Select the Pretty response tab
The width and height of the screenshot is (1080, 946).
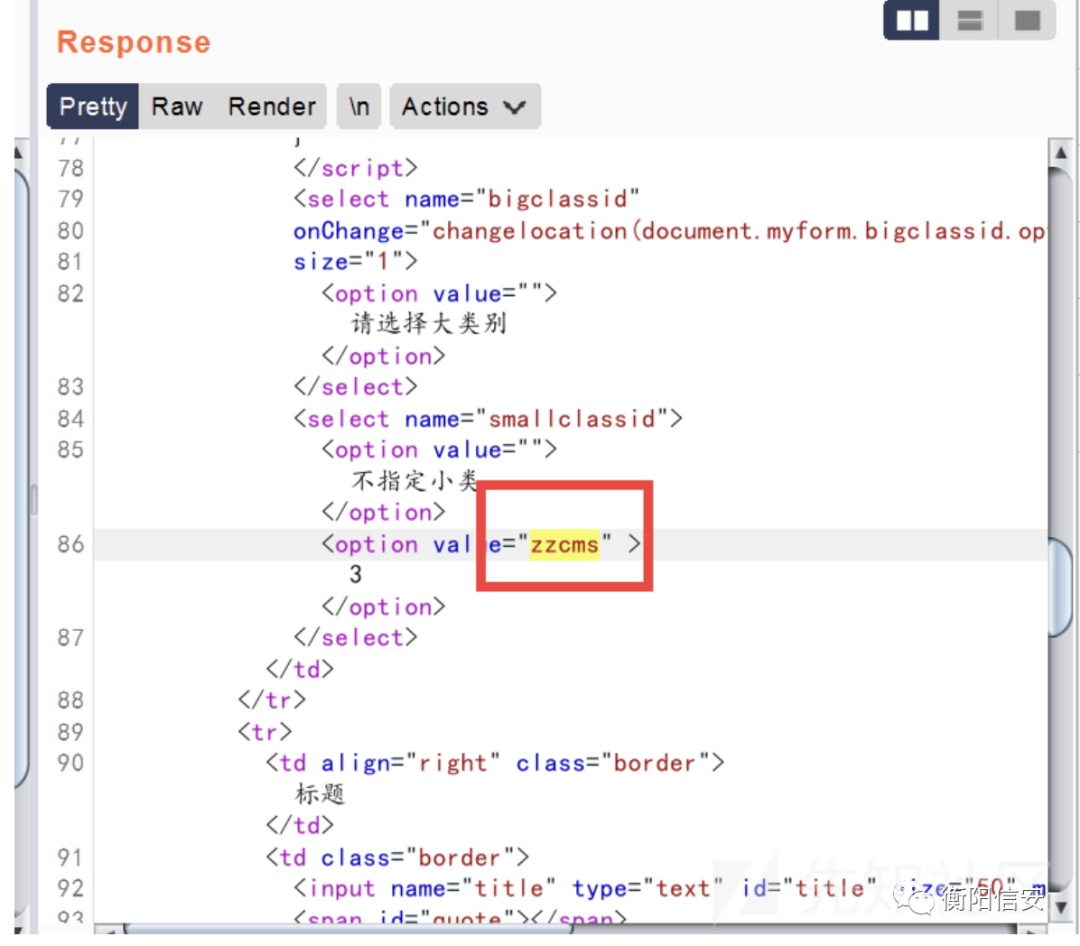click(93, 107)
